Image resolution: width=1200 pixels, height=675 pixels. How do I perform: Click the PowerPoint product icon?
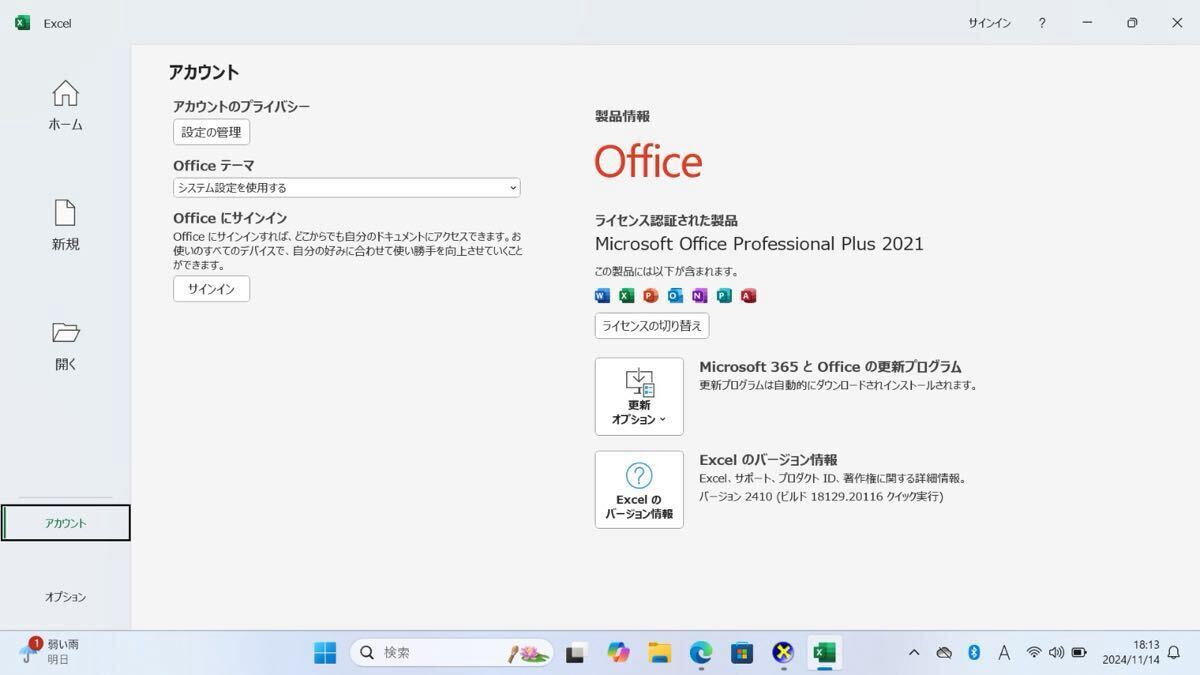tap(651, 295)
